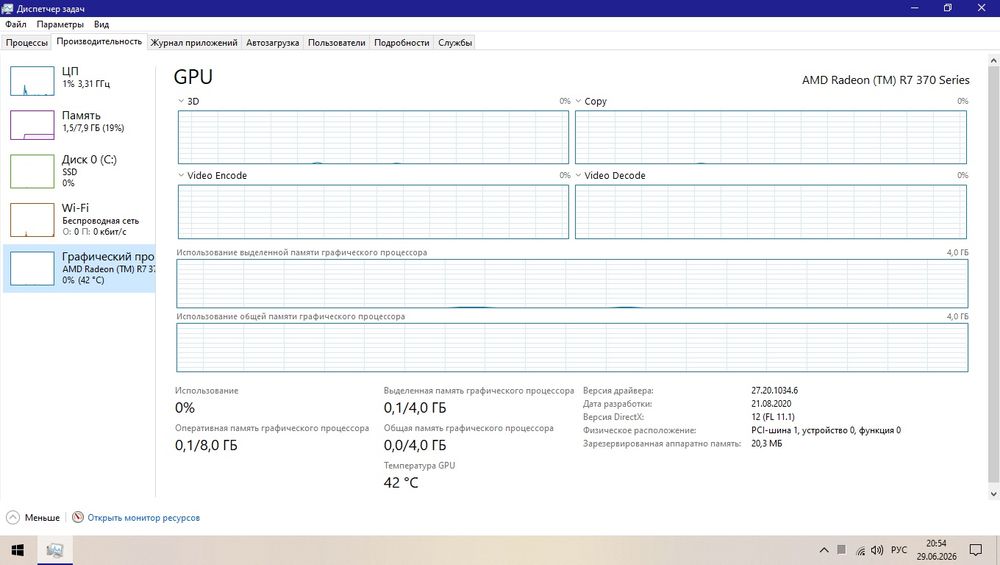Click the large GPU heading
Image resolution: width=1000 pixels, height=565 pixels.
193,77
